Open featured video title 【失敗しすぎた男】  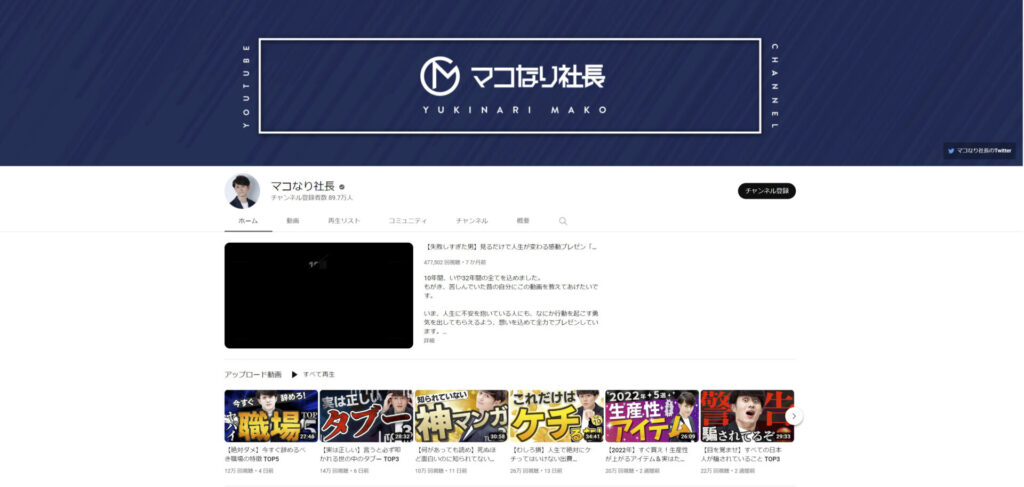pos(510,247)
